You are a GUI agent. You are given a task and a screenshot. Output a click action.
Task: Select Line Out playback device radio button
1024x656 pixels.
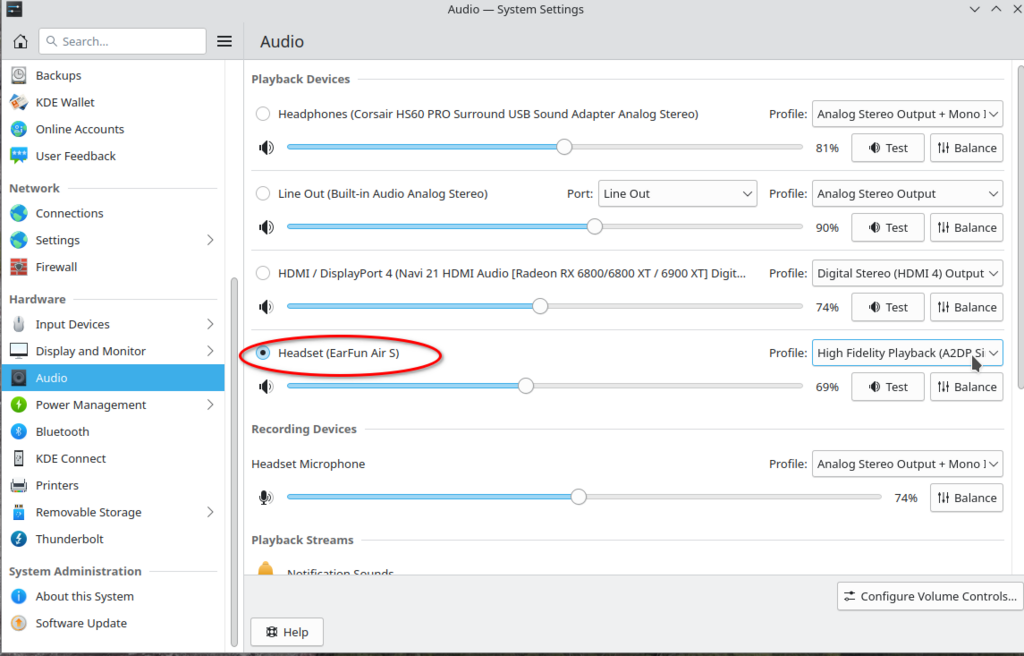(263, 194)
